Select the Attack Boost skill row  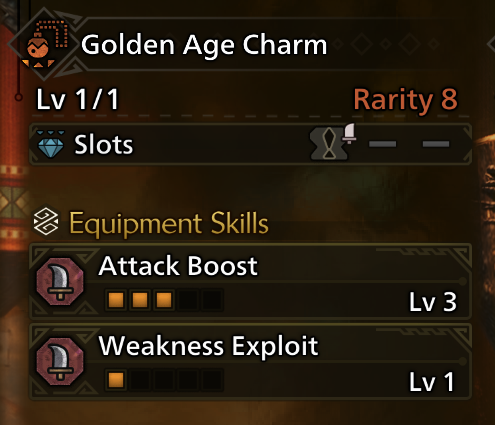250,282
